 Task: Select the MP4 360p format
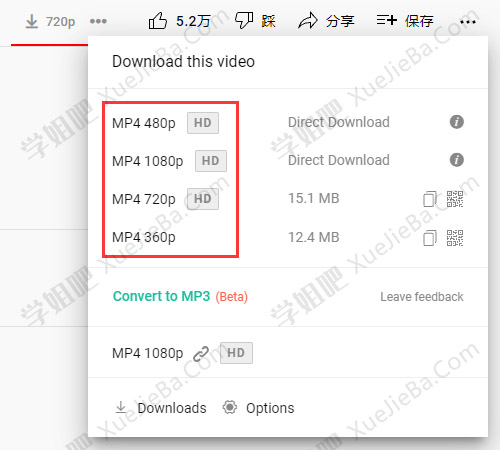pyautogui.click(x=144, y=237)
